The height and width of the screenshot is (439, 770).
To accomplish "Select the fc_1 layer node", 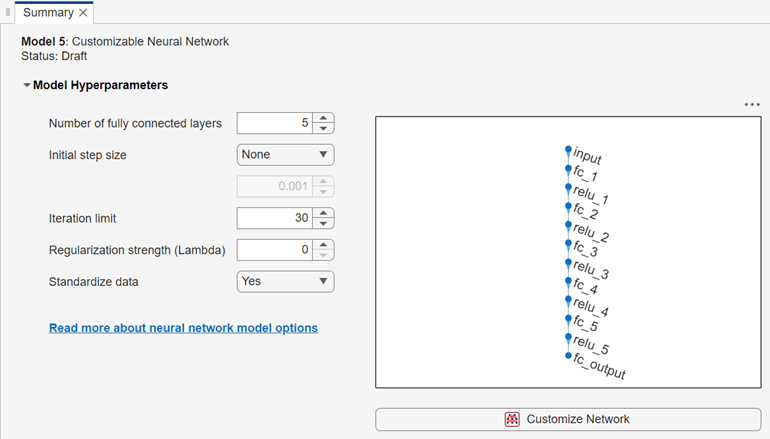I will coord(568,168).
